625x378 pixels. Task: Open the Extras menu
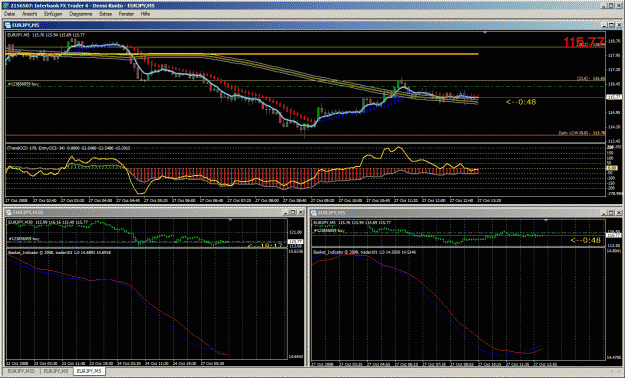click(x=106, y=14)
